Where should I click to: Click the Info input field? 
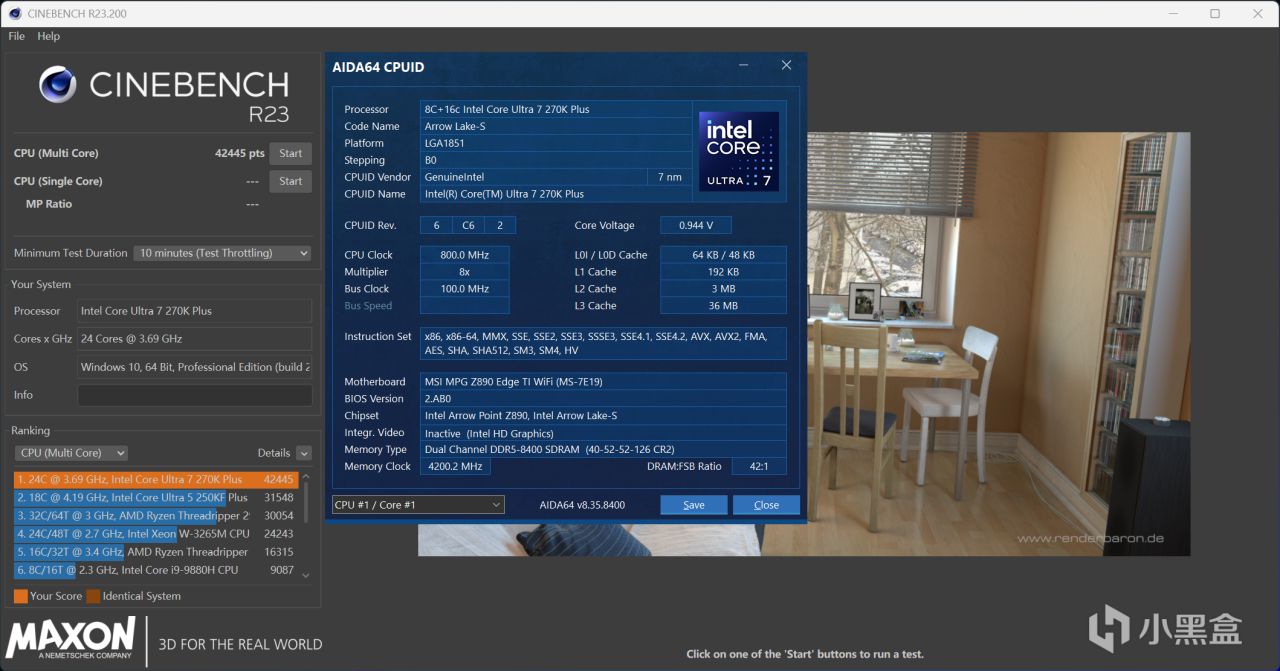[195, 395]
